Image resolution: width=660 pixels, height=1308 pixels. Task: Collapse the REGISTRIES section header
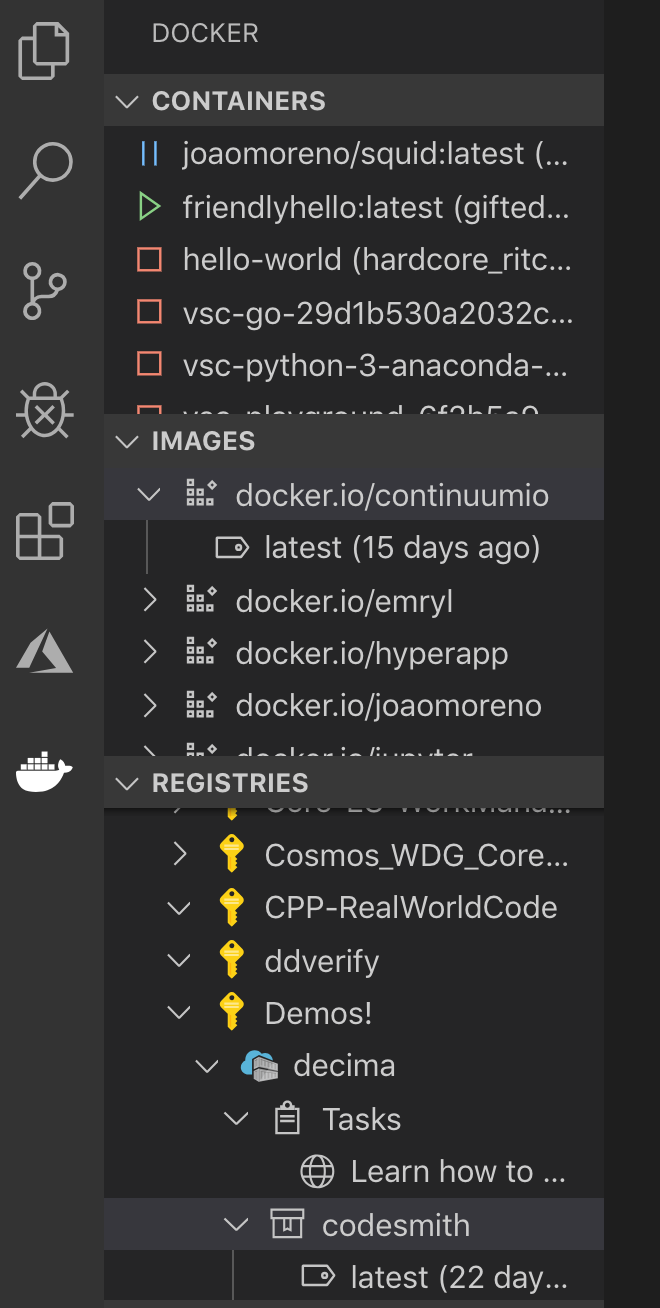tap(354, 783)
